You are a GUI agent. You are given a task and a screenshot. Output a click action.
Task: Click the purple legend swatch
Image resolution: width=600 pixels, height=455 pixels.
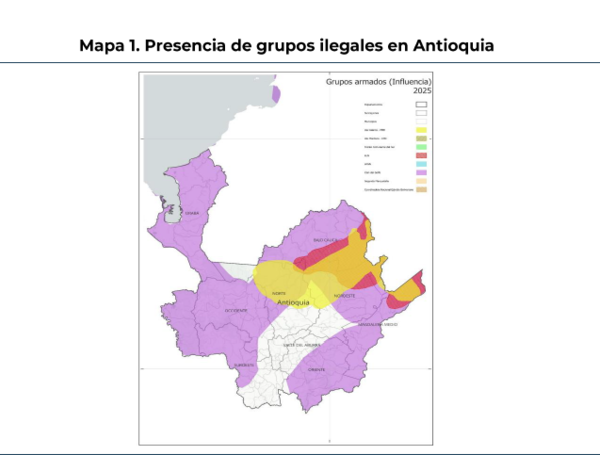421,173
